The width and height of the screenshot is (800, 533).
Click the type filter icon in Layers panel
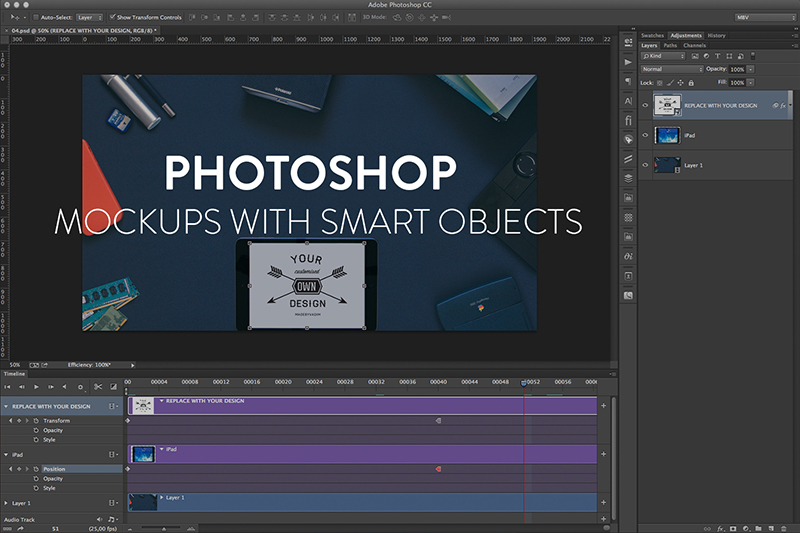pyautogui.click(x=716, y=56)
